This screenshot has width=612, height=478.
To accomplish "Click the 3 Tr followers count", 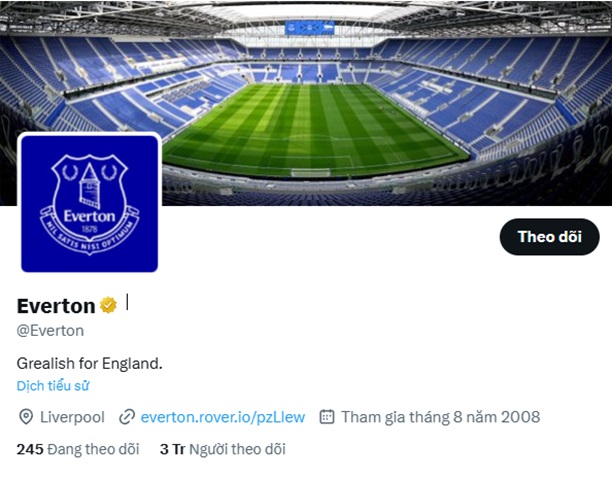I will (172, 449).
